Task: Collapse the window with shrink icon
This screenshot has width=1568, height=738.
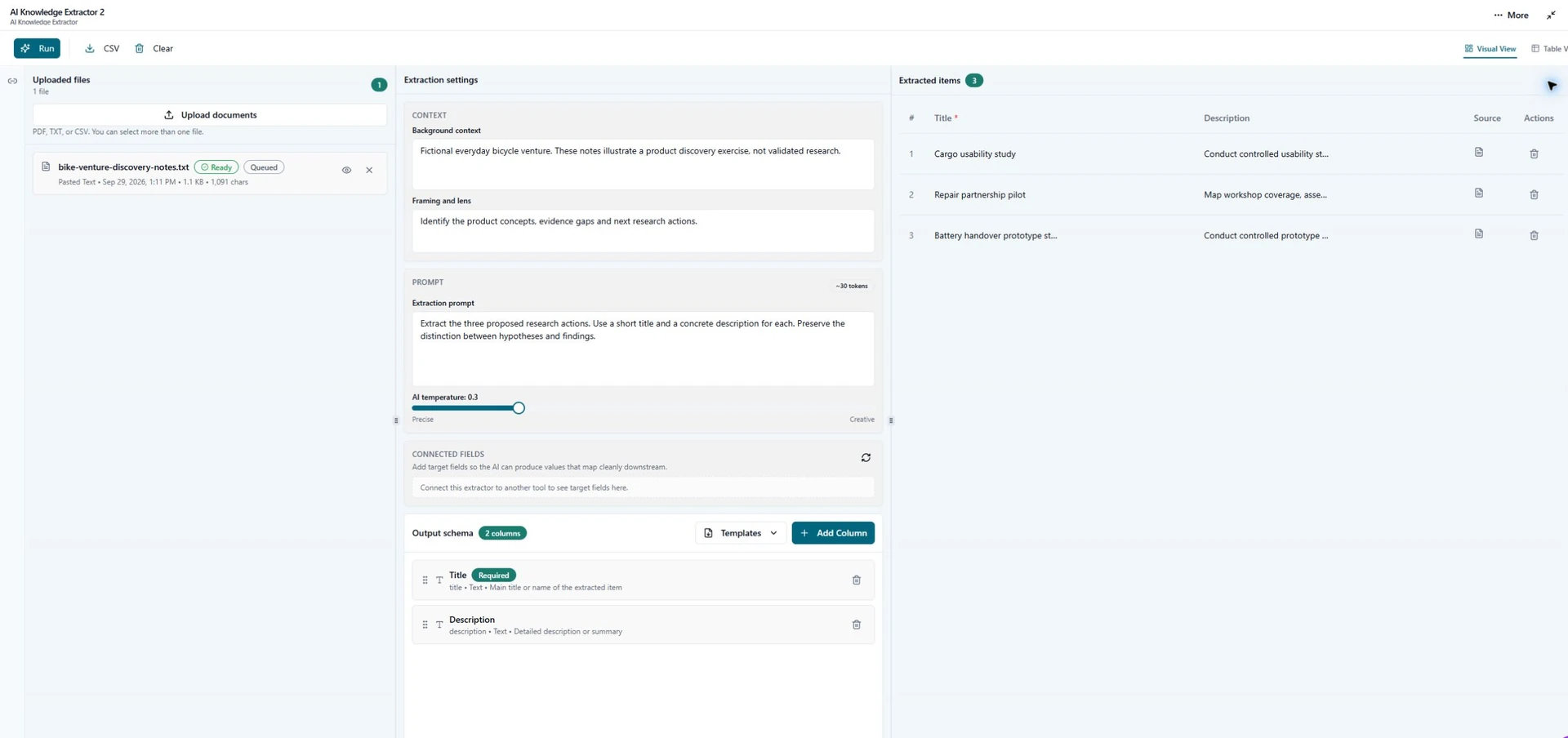Action: [1551, 15]
